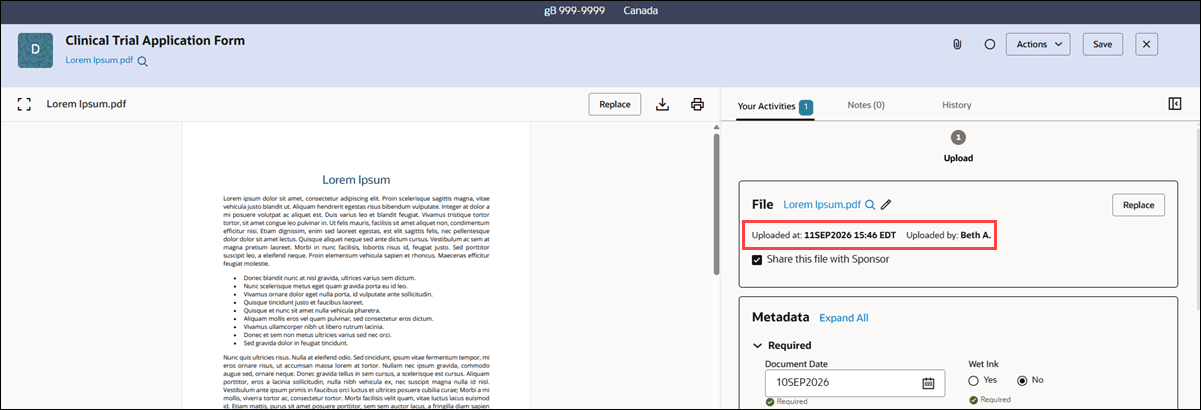Open the attachments paperclip icon
The width and height of the screenshot is (1201, 410).
(957, 44)
